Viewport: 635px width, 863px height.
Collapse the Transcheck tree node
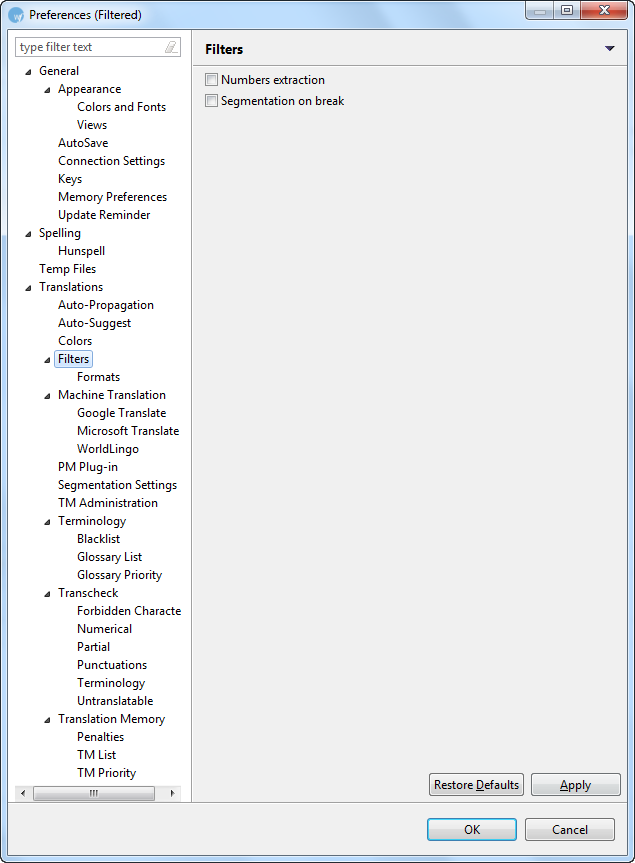tap(47, 594)
